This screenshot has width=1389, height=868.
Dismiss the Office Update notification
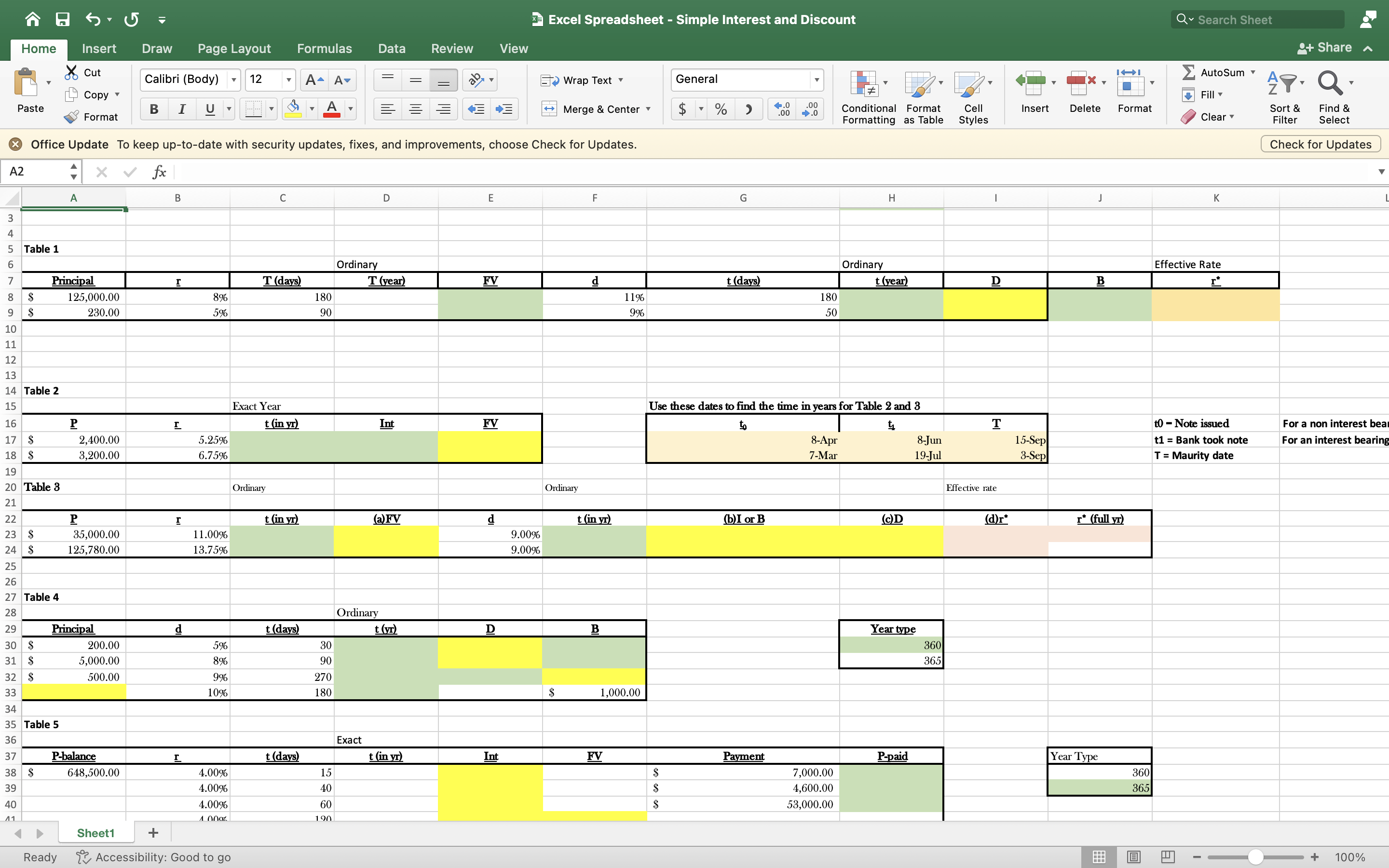pyautogui.click(x=15, y=144)
